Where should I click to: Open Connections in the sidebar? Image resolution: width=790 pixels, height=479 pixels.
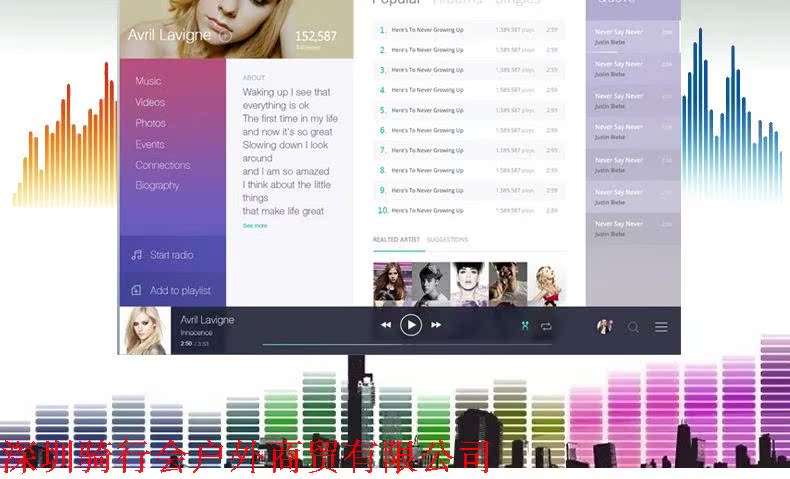(x=163, y=165)
